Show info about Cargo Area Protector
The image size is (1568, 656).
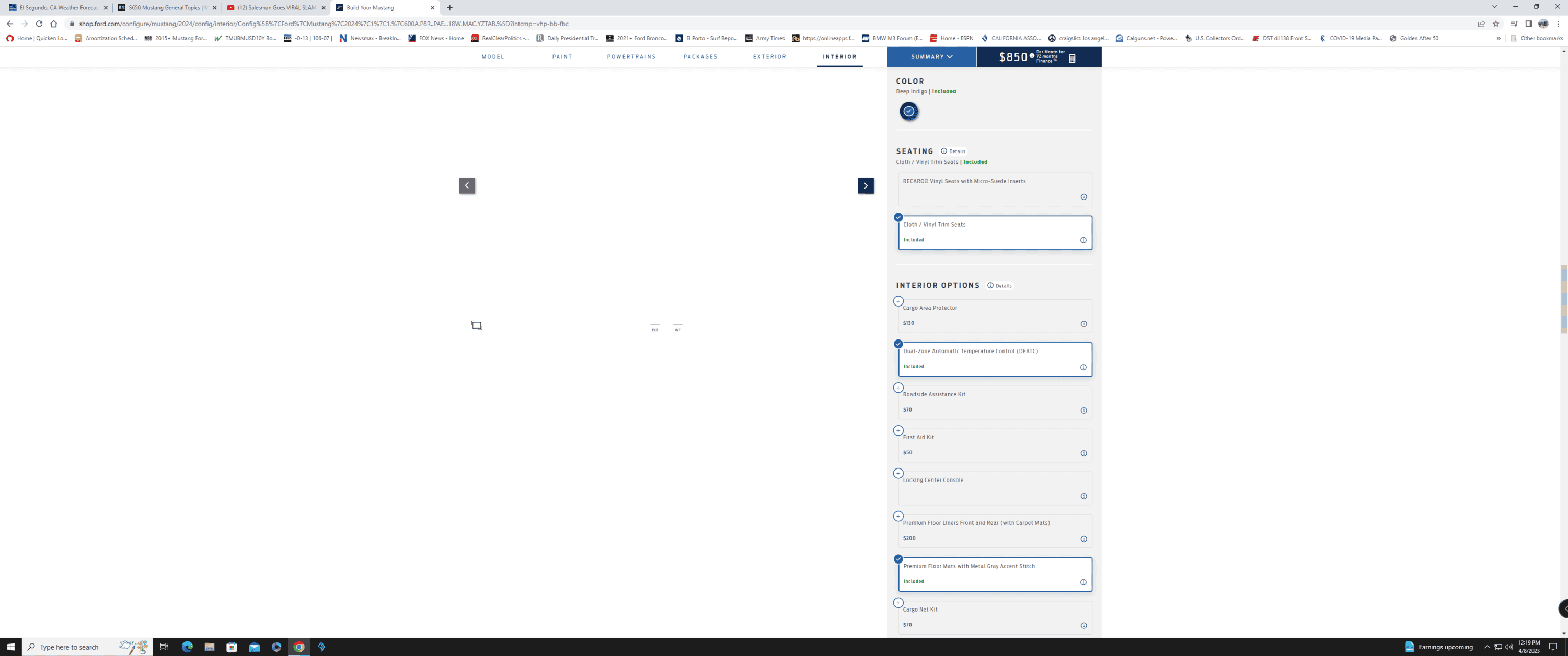[1083, 324]
